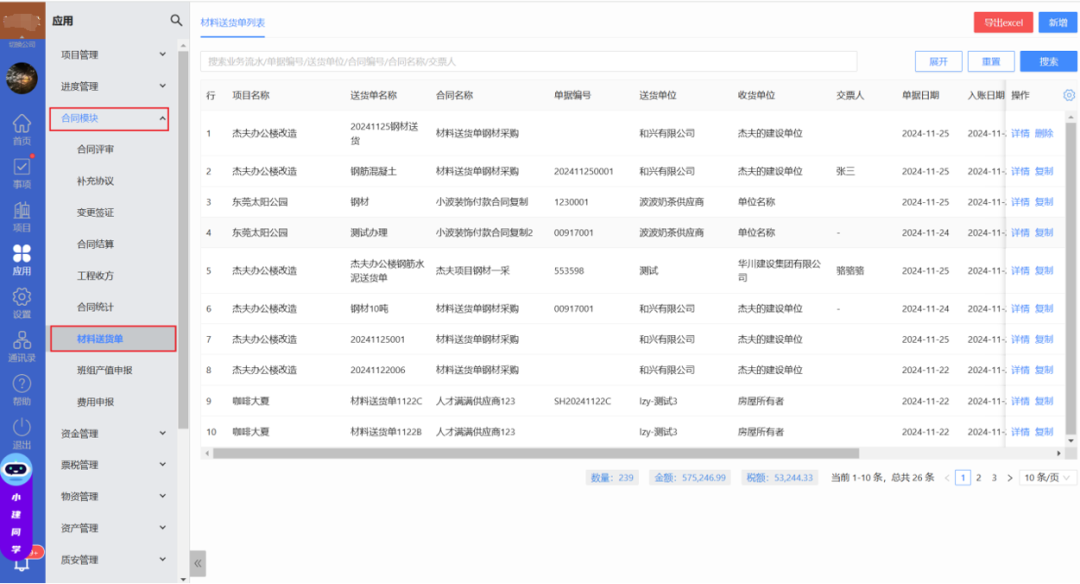
Task: Open the 10条/页 page size dropdown
Action: (x=1047, y=478)
